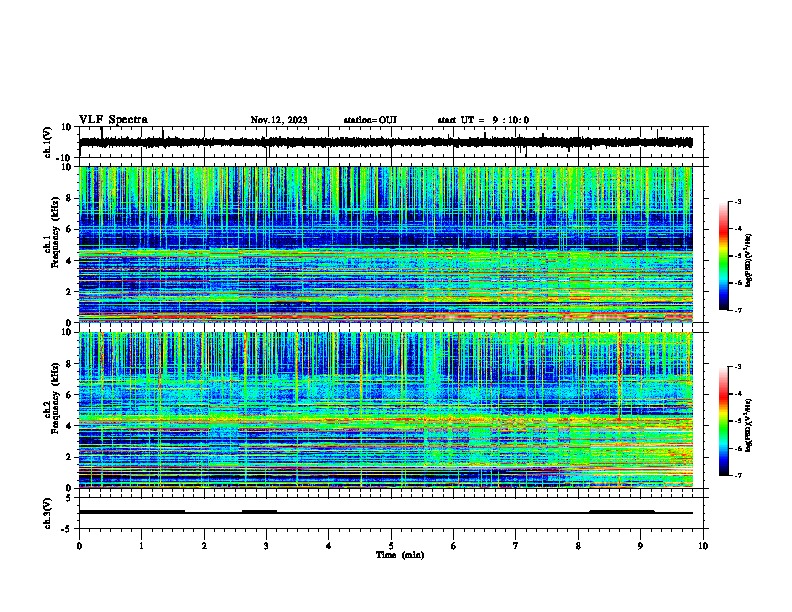
Task: Click the ch.2 Frequency (kHz) axis label
Action: pyautogui.click(x=51, y=398)
